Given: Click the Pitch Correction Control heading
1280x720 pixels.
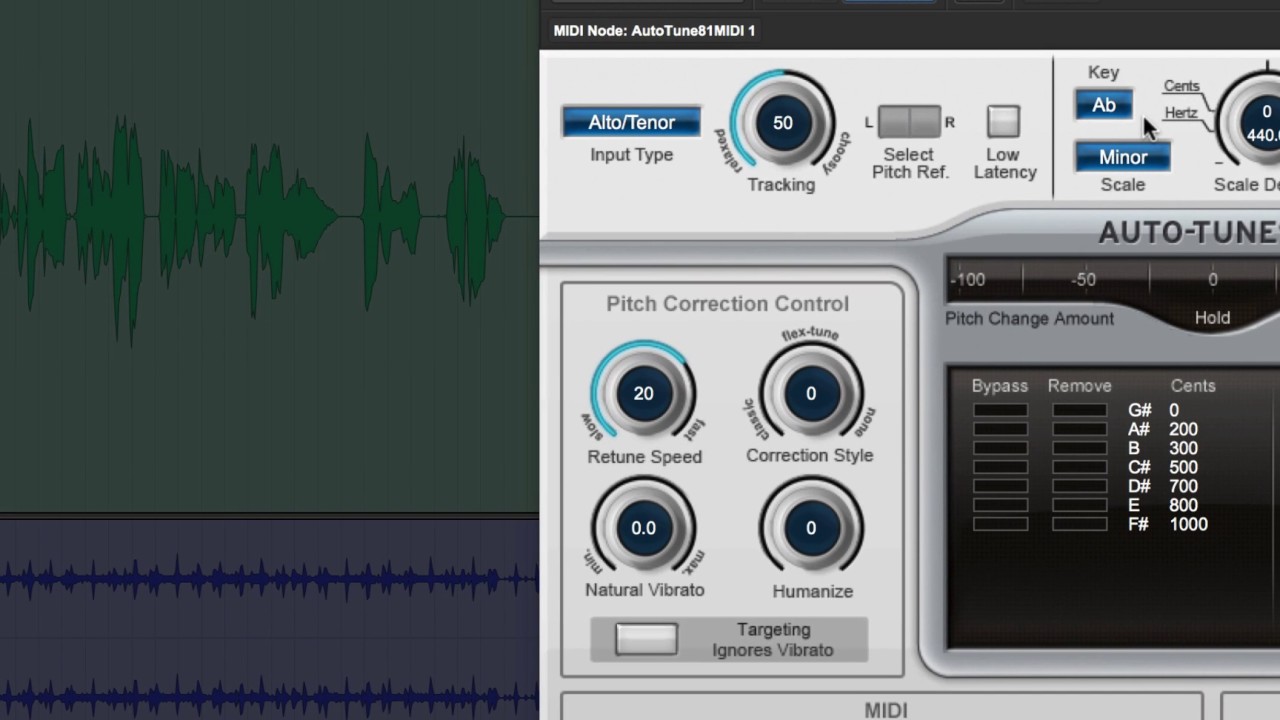Looking at the screenshot, I should [x=727, y=304].
